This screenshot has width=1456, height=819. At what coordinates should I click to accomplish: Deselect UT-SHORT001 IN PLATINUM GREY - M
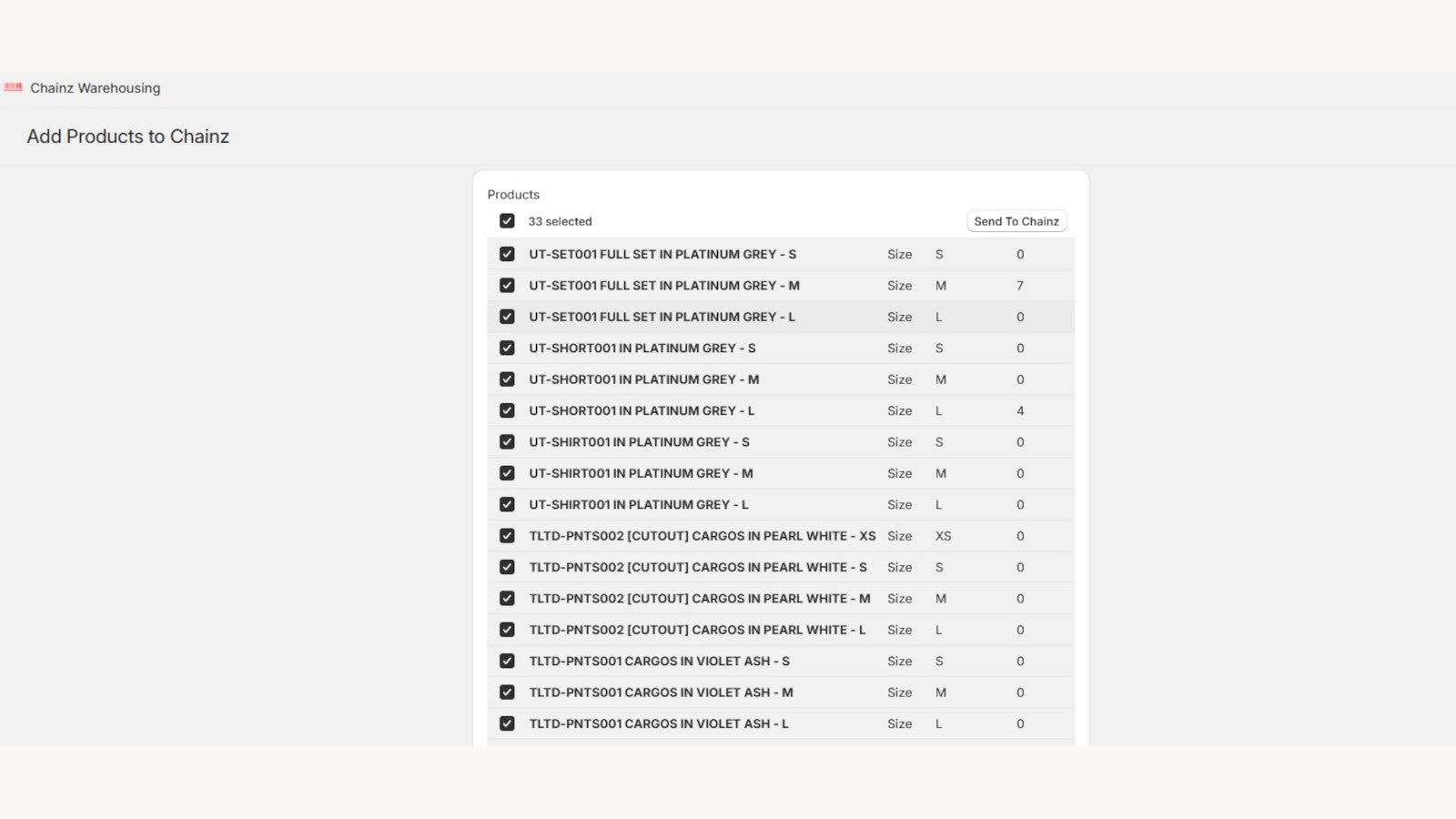tap(507, 379)
